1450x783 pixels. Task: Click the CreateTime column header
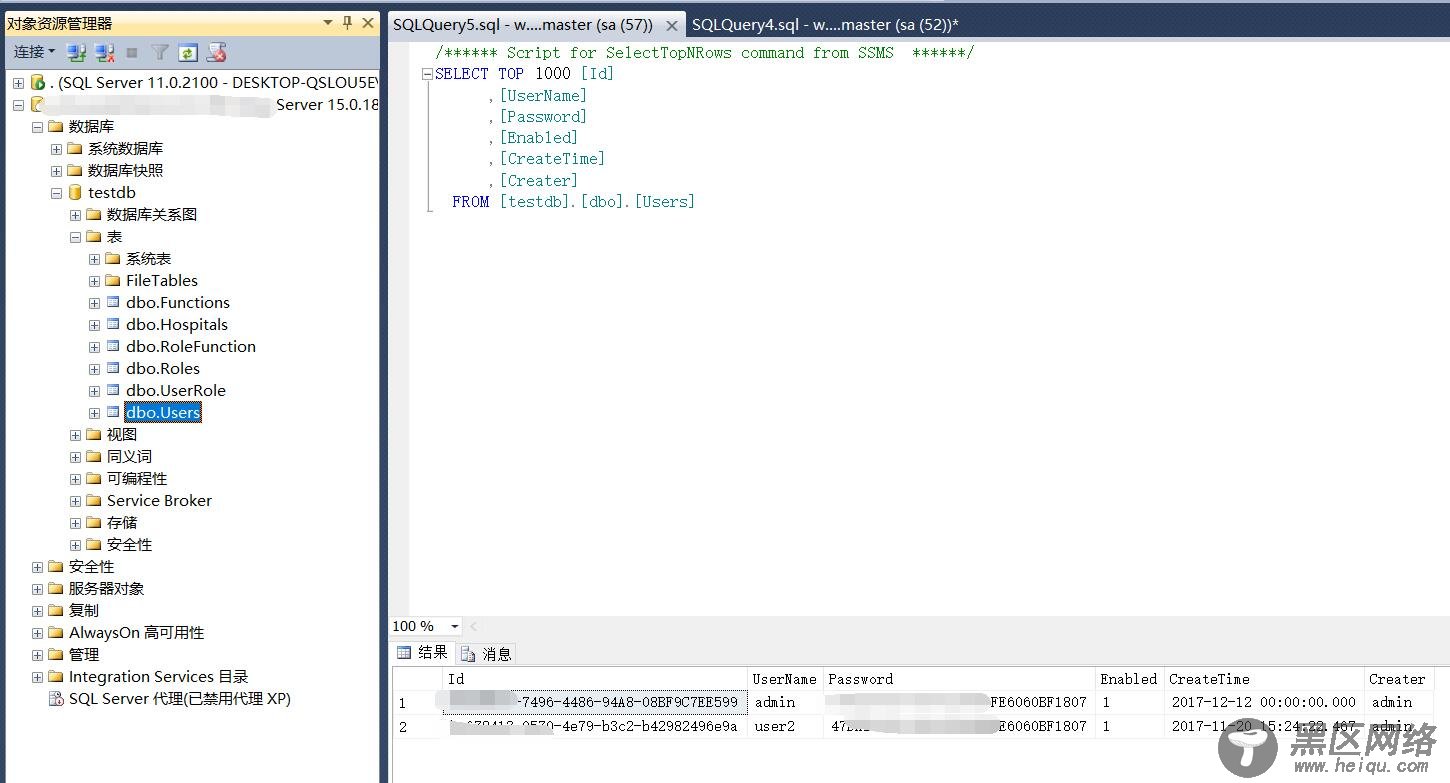[1265, 679]
